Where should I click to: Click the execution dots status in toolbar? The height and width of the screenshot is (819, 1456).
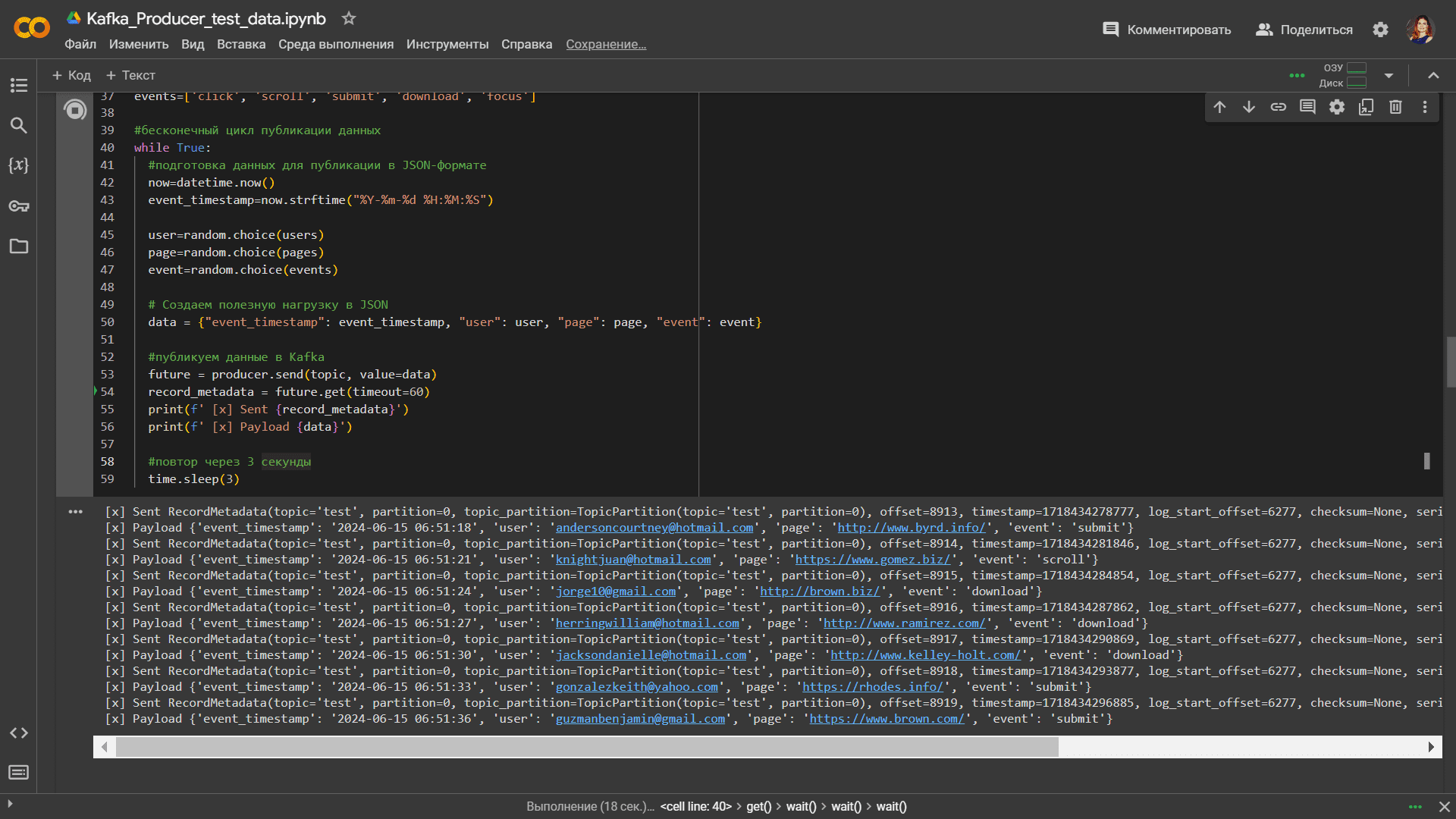[x=1298, y=75]
